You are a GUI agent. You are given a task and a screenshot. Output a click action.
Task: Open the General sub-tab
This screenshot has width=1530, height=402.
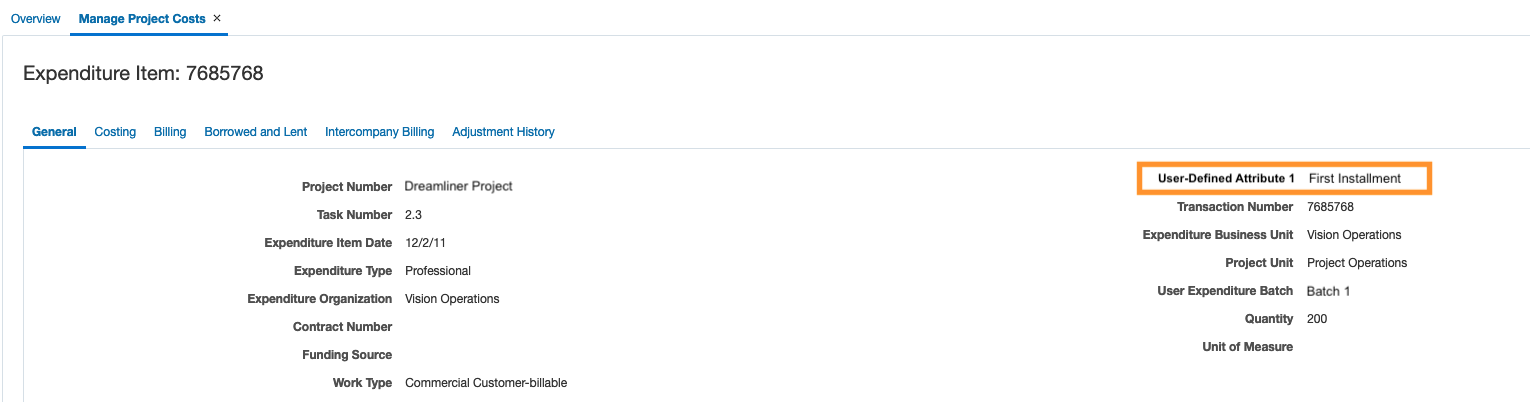tap(54, 132)
